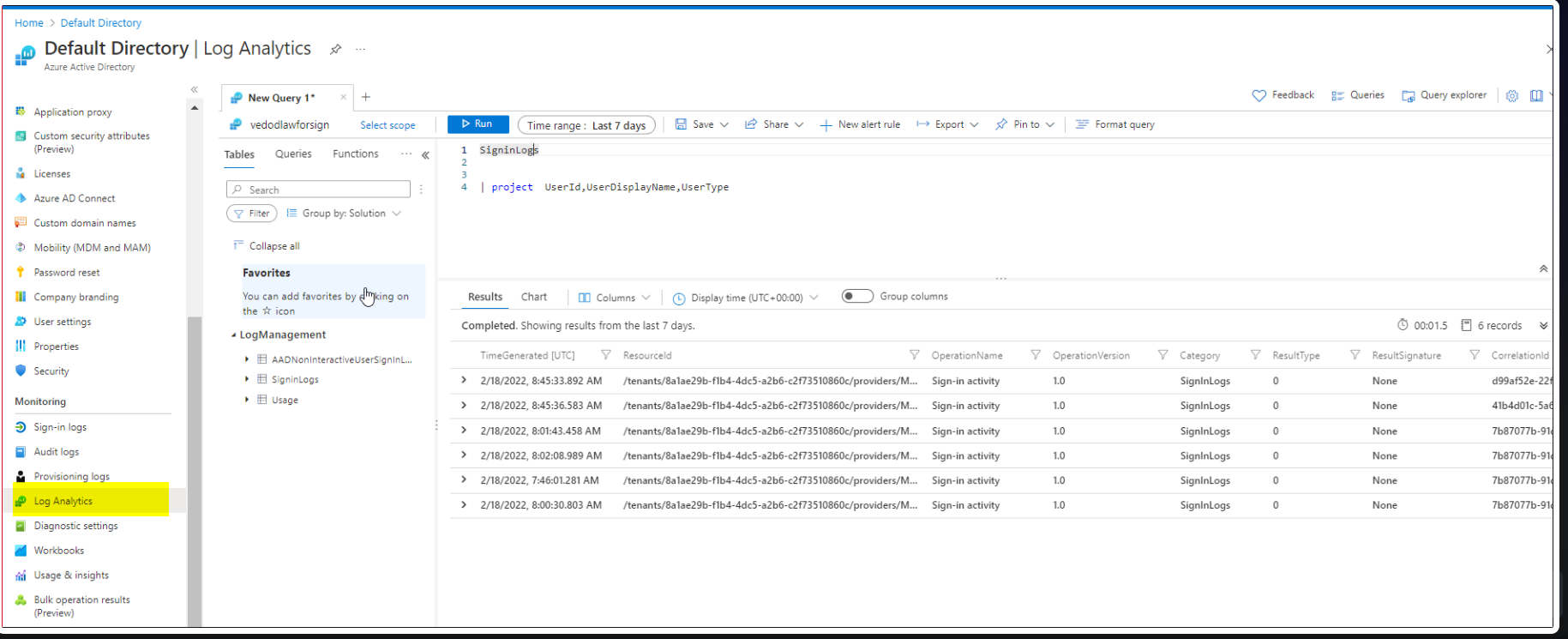Open Feedback in top toolbar
Image resolution: width=1568 pixels, height=639 pixels.
(1283, 95)
